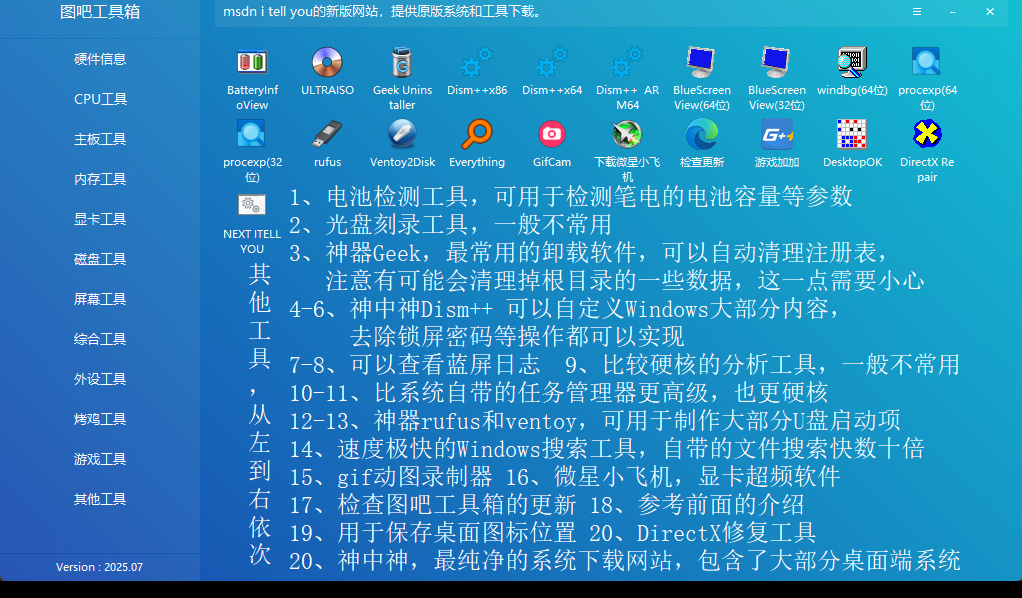Open Ventoy2Disk
Image resolution: width=1022 pixels, height=598 pixels.
click(x=402, y=135)
